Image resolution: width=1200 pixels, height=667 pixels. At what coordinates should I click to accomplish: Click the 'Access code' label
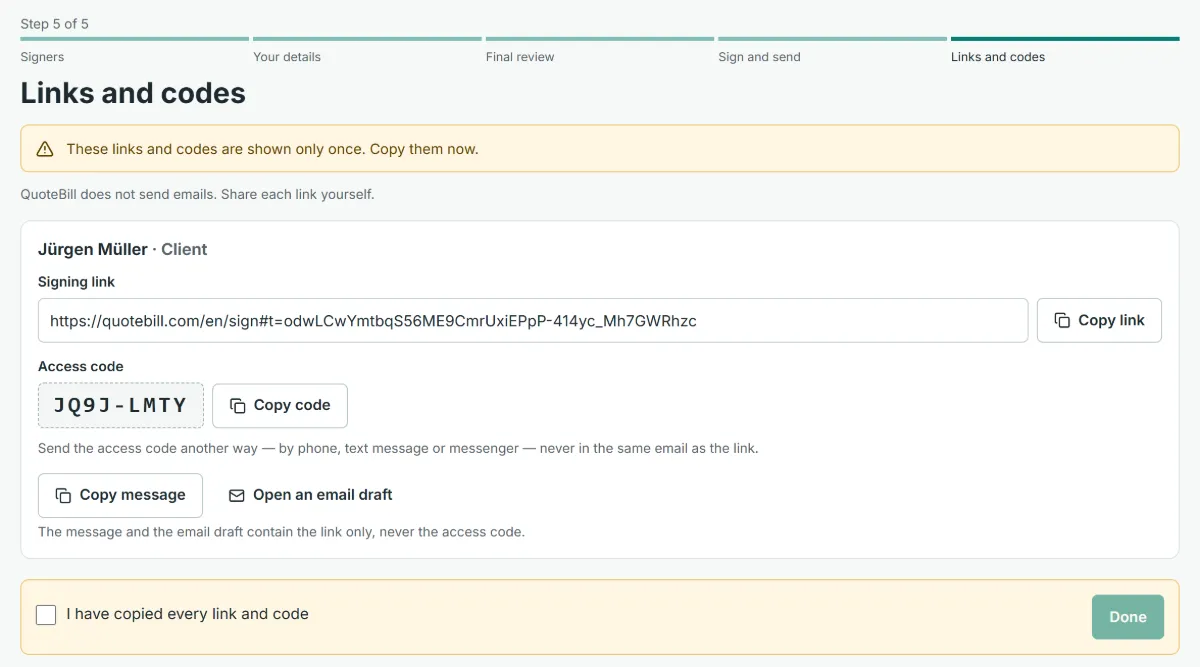[x=81, y=366]
